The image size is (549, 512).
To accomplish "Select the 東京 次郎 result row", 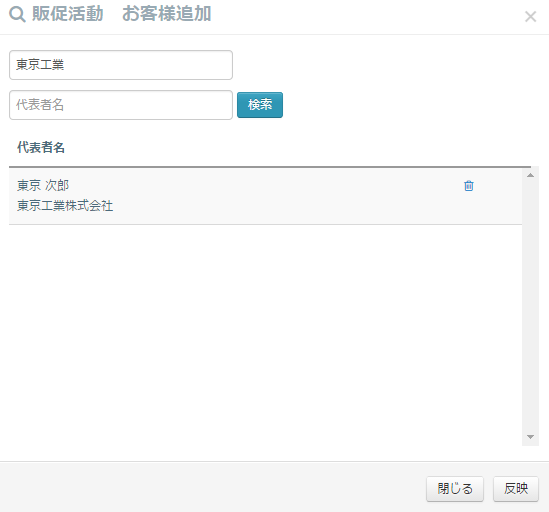I will [265, 196].
